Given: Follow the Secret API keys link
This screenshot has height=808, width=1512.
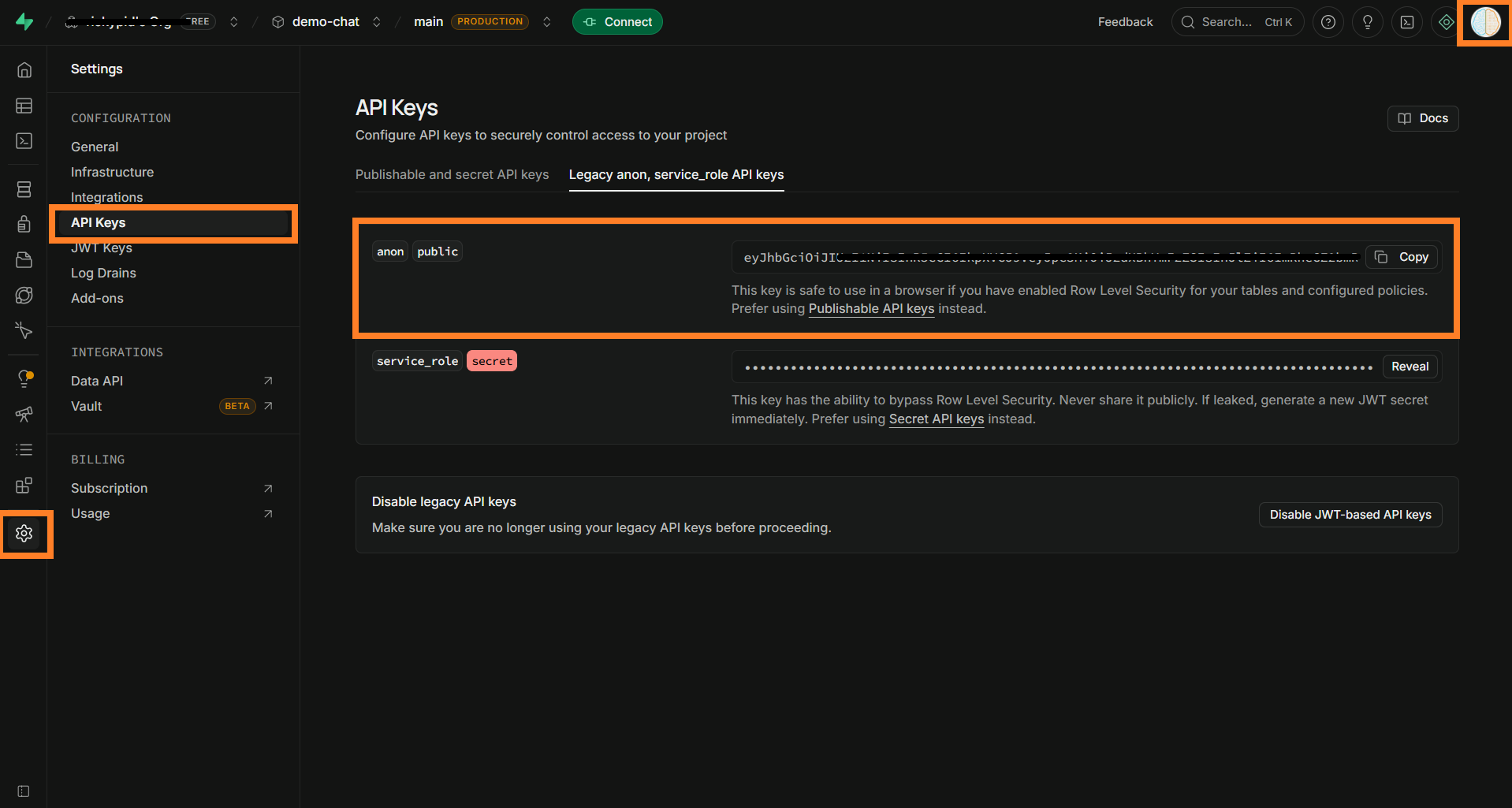Looking at the screenshot, I should (937, 419).
